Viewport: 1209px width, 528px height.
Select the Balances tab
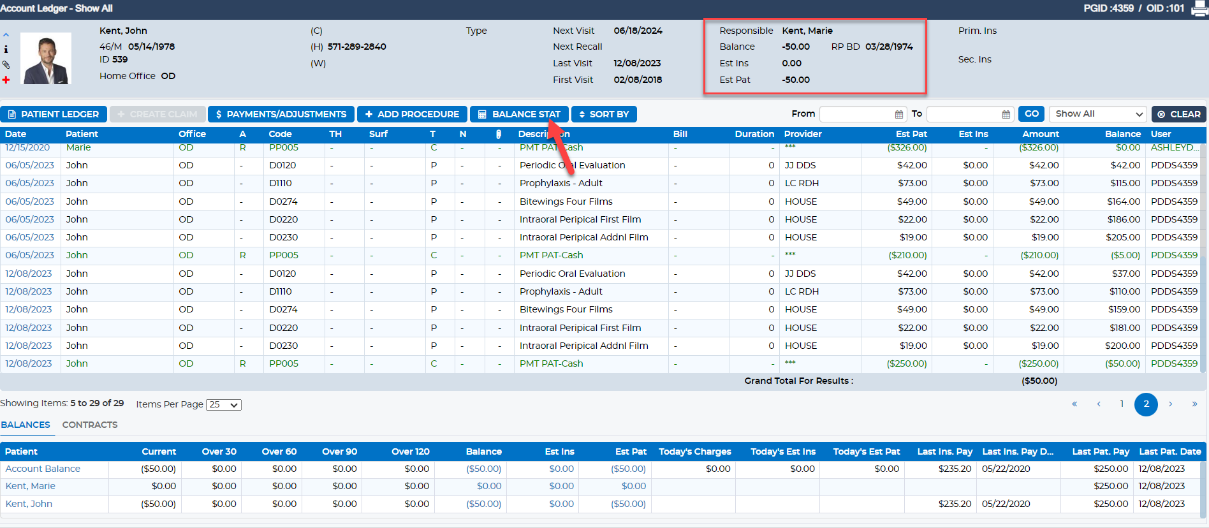pyautogui.click(x=25, y=425)
